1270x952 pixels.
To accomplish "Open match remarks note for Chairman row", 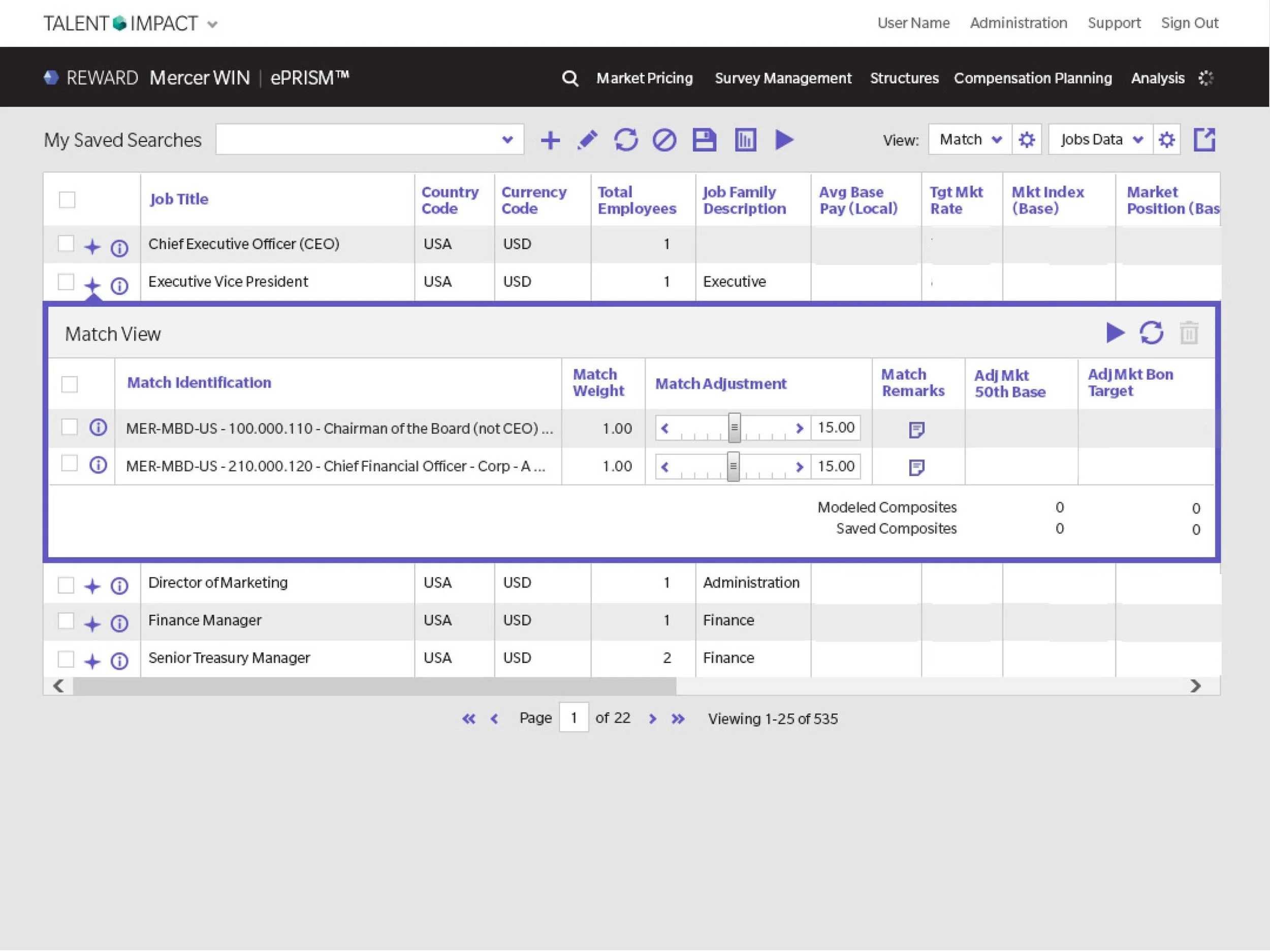I will click(916, 429).
